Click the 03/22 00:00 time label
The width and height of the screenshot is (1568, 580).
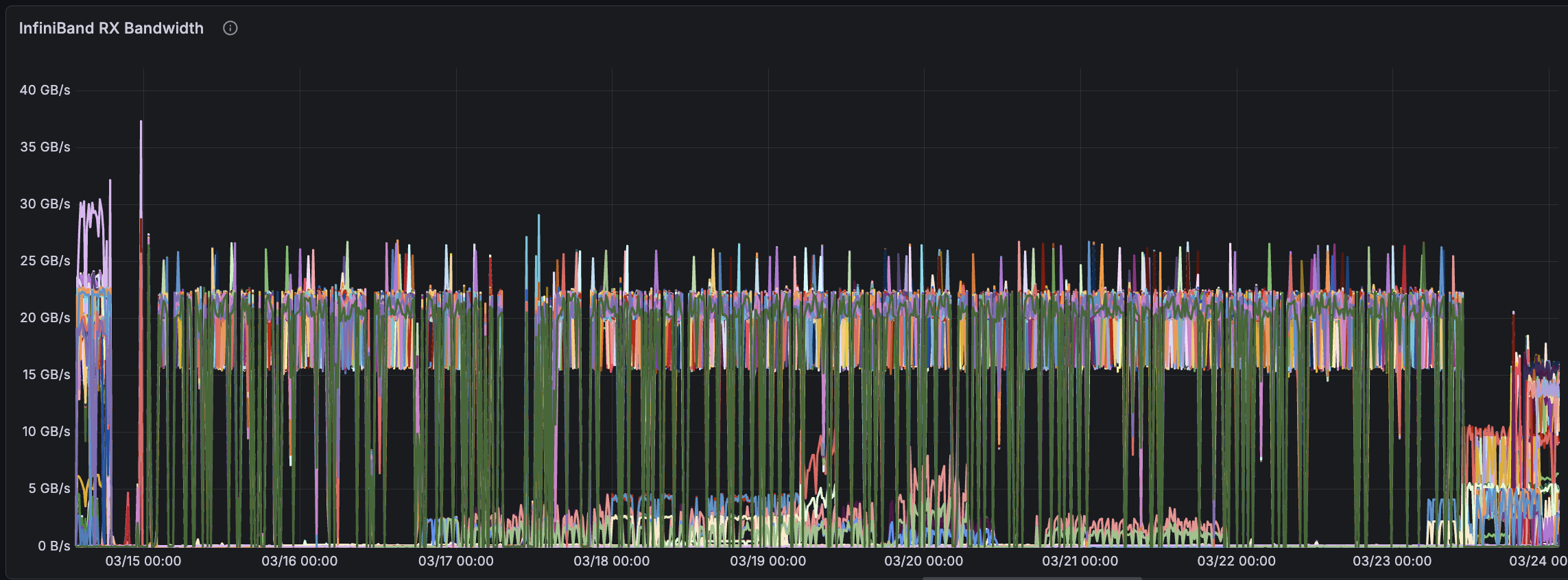[1237, 561]
